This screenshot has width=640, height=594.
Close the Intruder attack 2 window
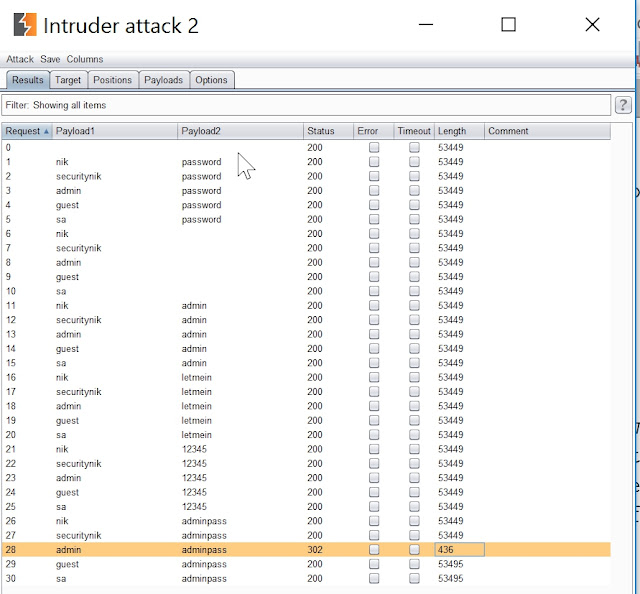point(592,24)
